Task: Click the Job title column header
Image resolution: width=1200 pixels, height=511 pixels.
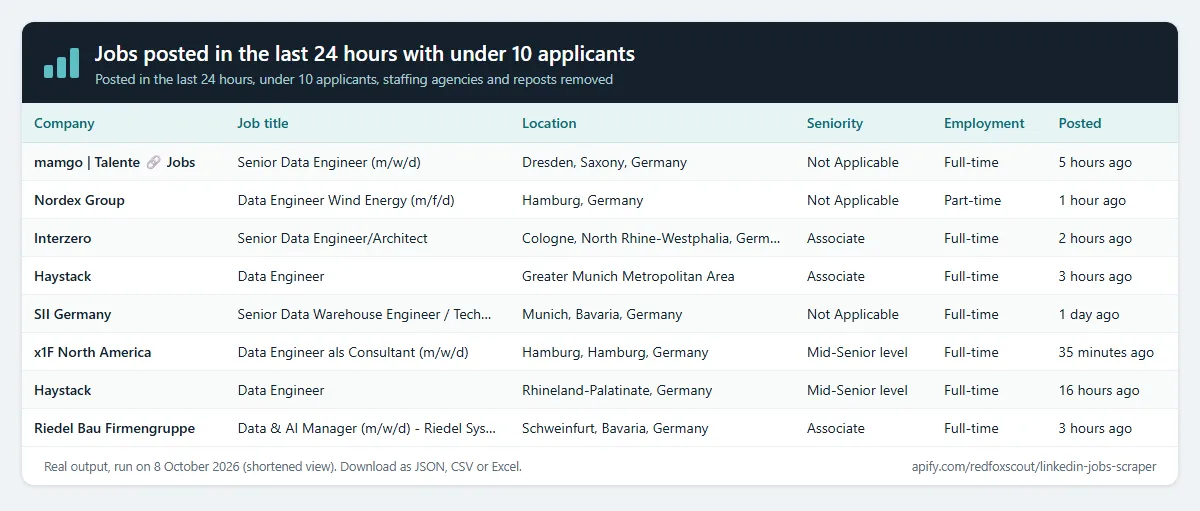Action: [x=263, y=123]
